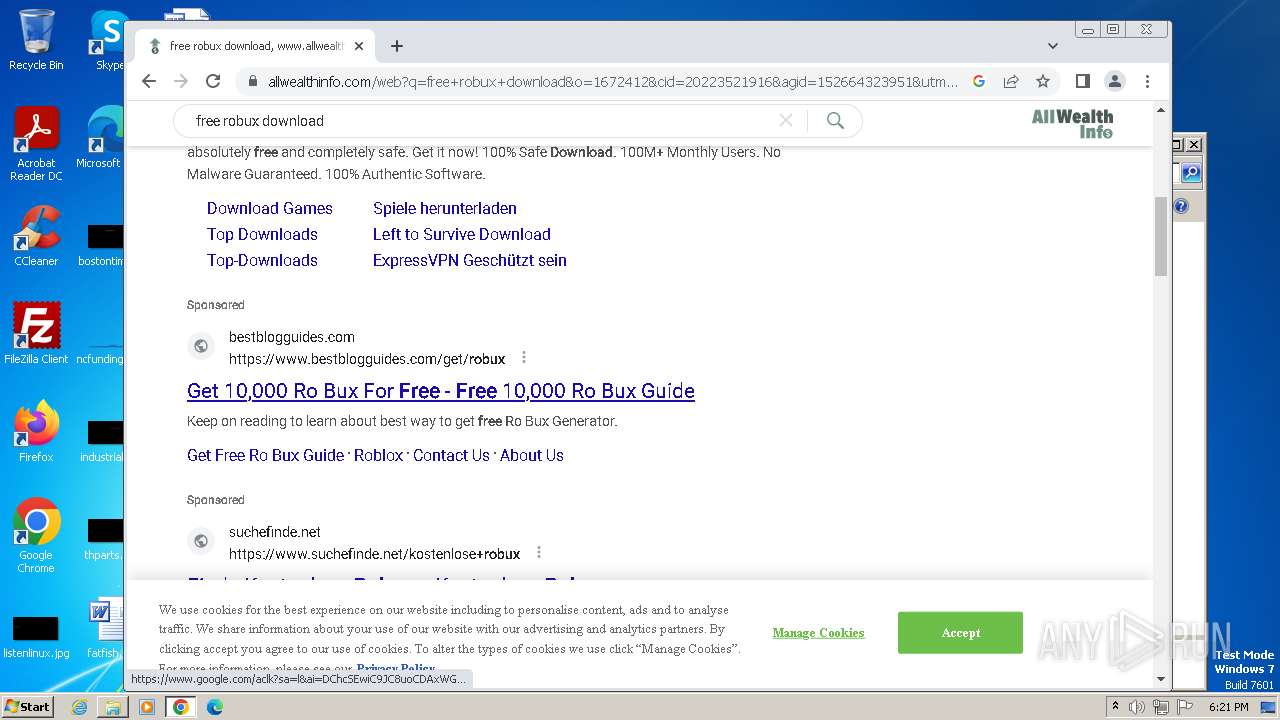Image resolution: width=1280 pixels, height=720 pixels.
Task: Click the padlock site info icon
Action: click(253, 82)
